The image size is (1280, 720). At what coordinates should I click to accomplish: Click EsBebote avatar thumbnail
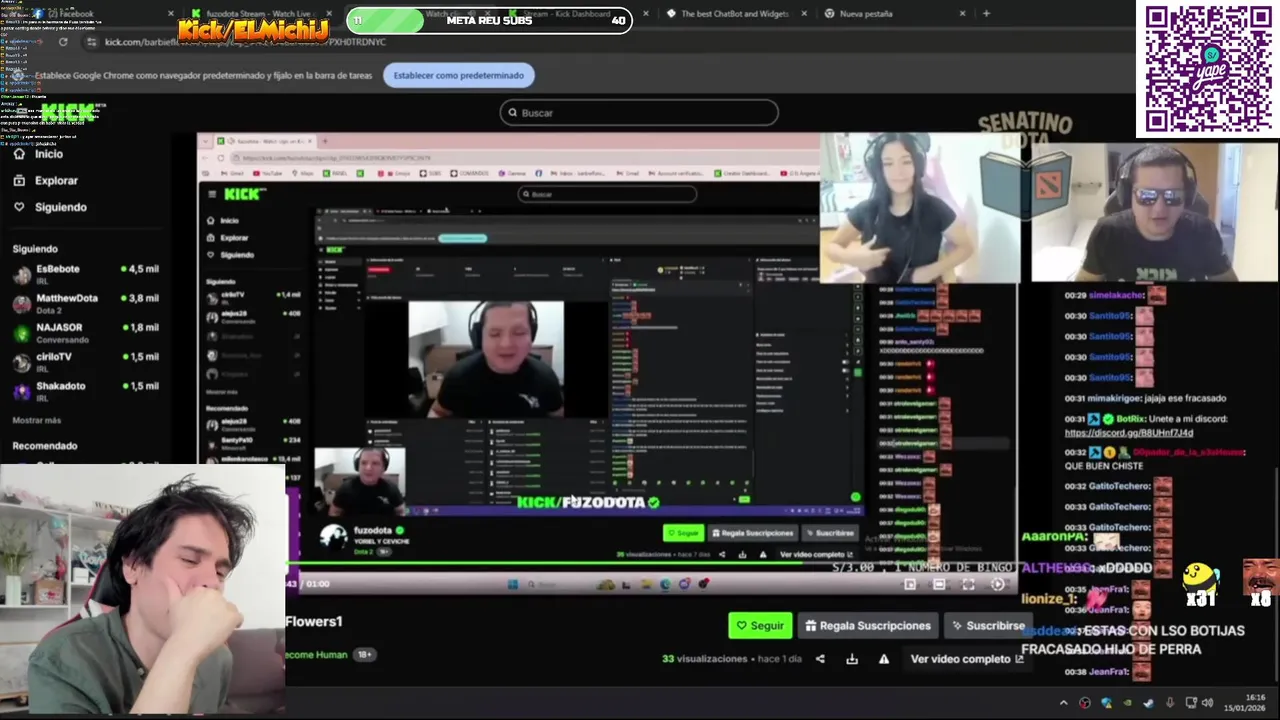[22, 275]
